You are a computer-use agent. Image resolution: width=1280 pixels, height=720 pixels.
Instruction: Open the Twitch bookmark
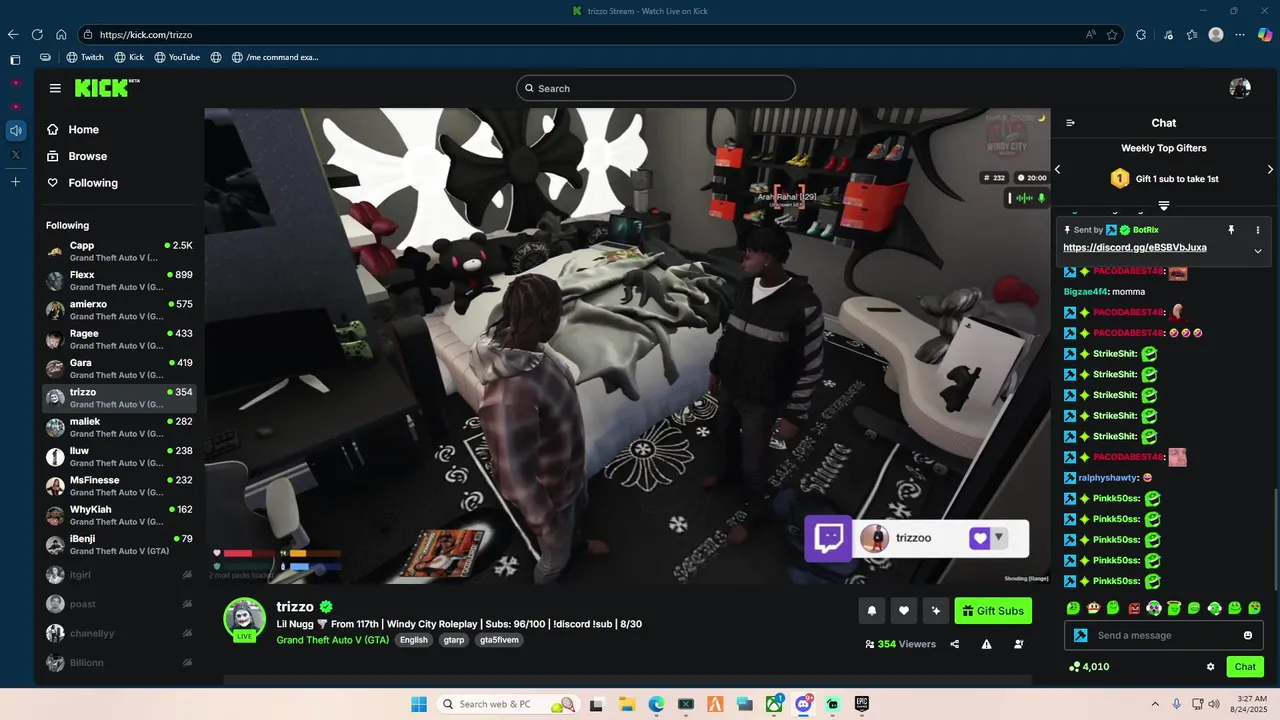tap(85, 57)
